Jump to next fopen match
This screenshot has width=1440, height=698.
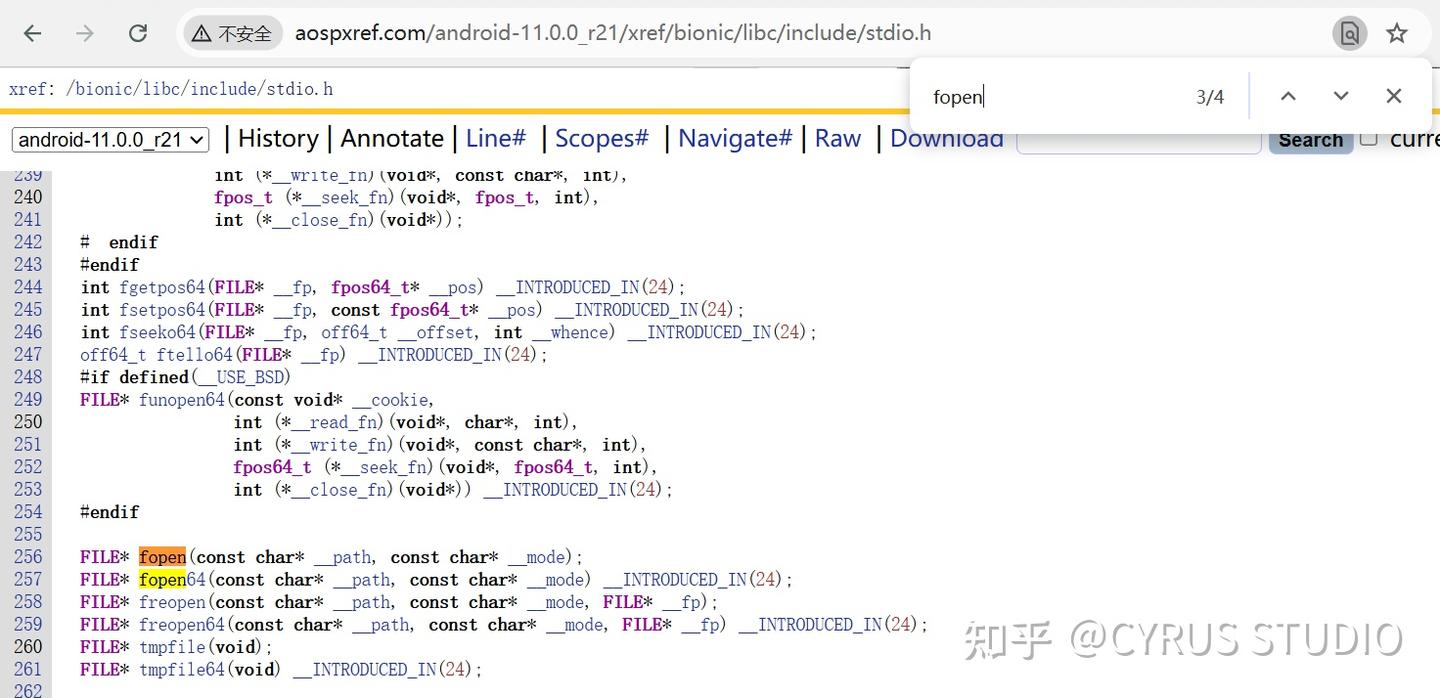tap(1341, 96)
